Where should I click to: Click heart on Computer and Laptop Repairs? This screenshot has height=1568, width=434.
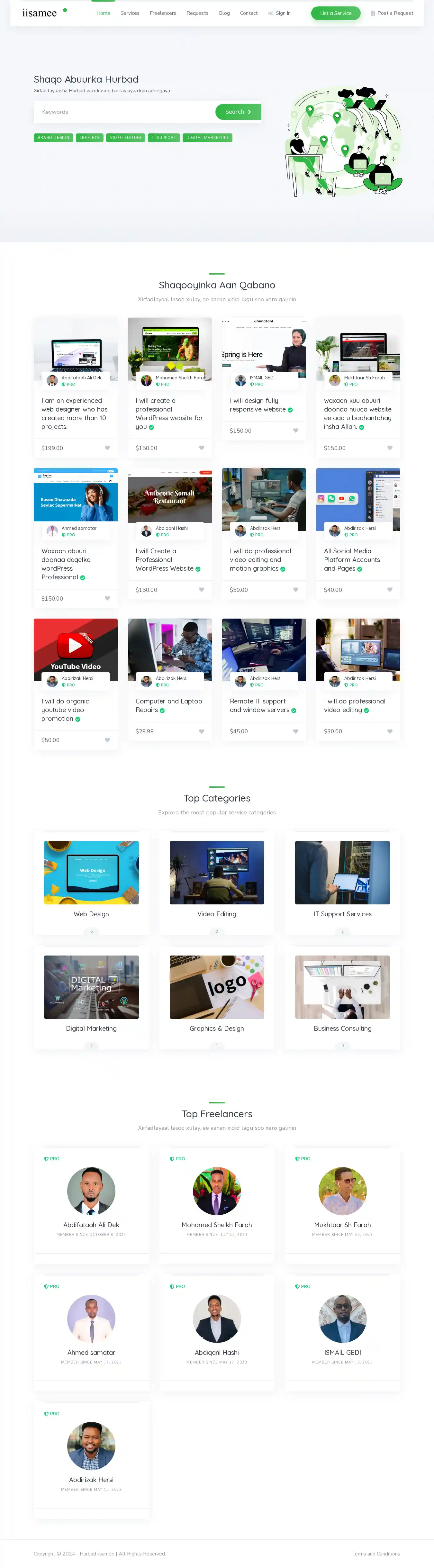click(202, 732)
